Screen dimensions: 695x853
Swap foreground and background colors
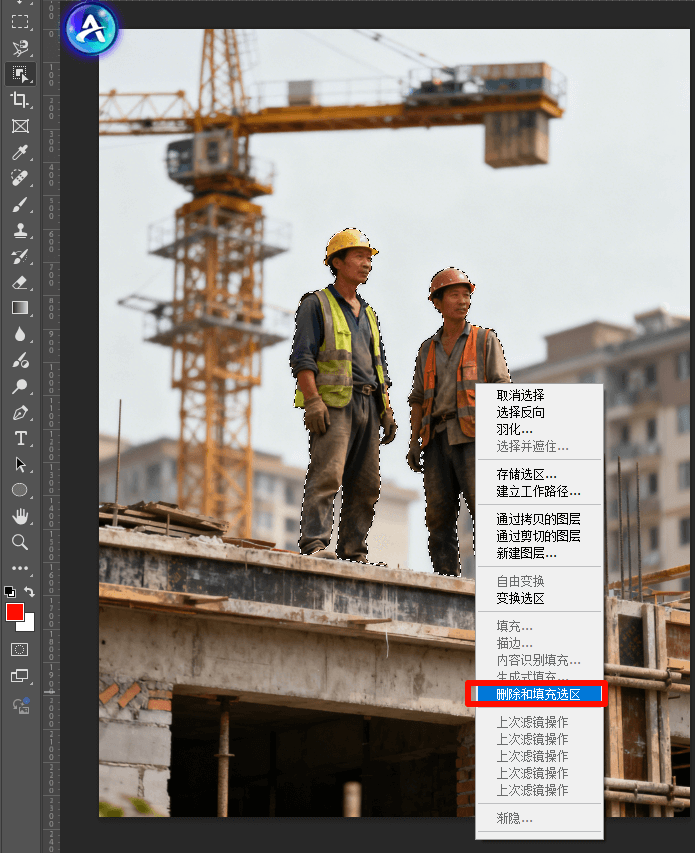[29, 592]
